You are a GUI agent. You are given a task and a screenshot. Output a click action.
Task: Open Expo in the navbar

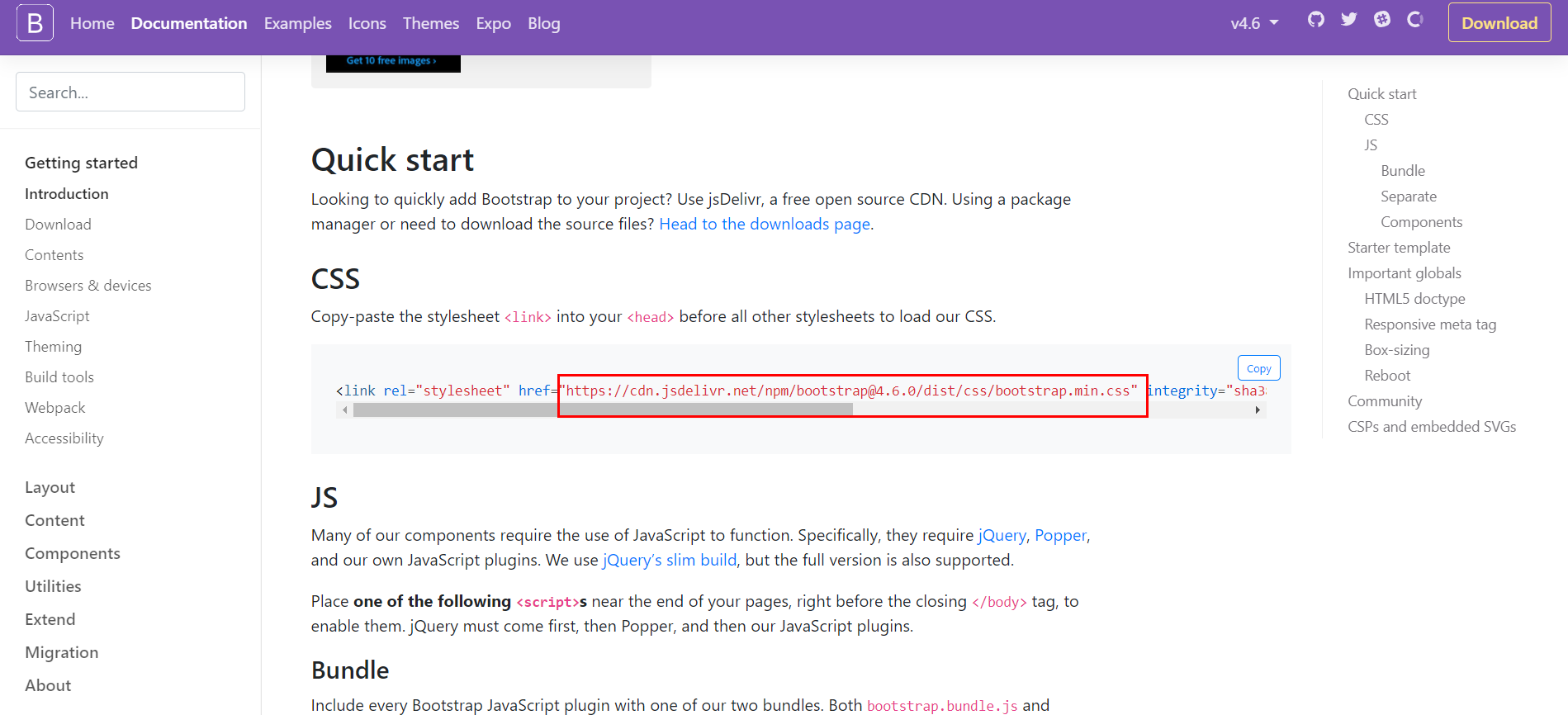click(494, 23)
